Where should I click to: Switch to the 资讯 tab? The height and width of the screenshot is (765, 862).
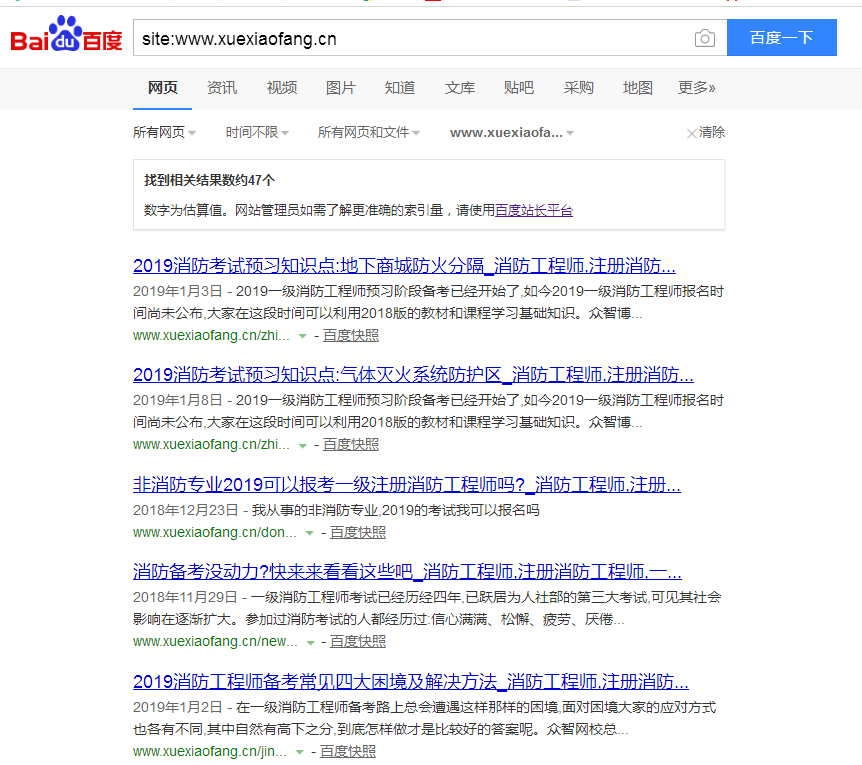222,88
